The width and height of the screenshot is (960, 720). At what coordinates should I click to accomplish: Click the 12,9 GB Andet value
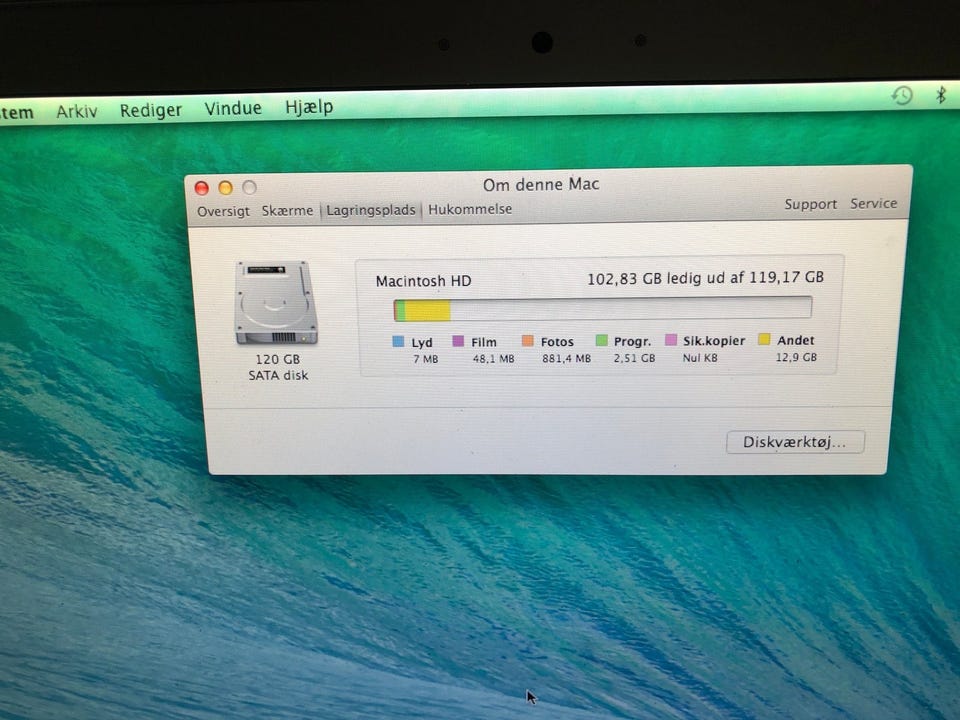(796, 357)
